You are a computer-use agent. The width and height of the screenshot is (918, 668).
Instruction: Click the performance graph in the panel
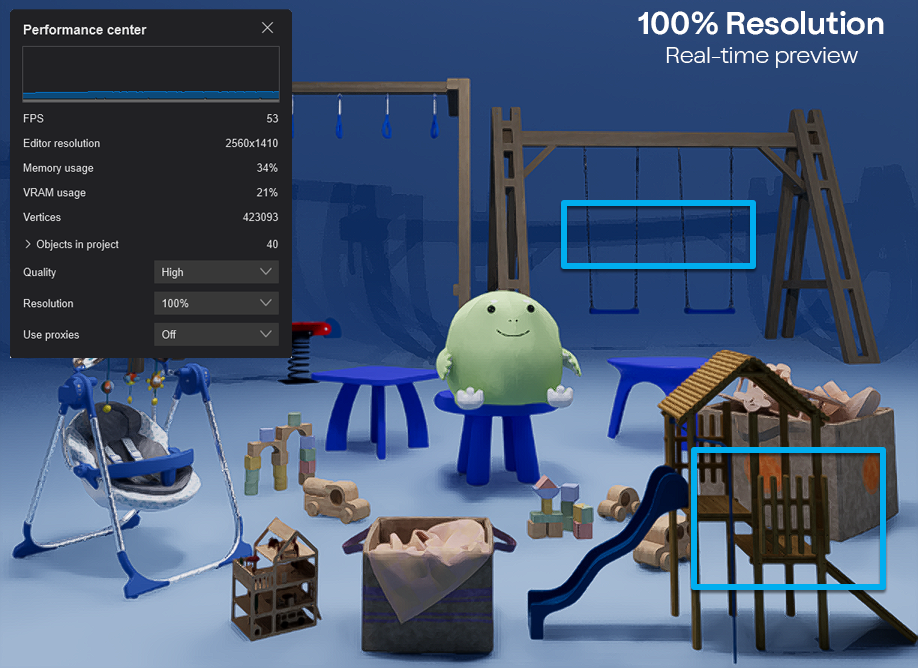[151, 74]
